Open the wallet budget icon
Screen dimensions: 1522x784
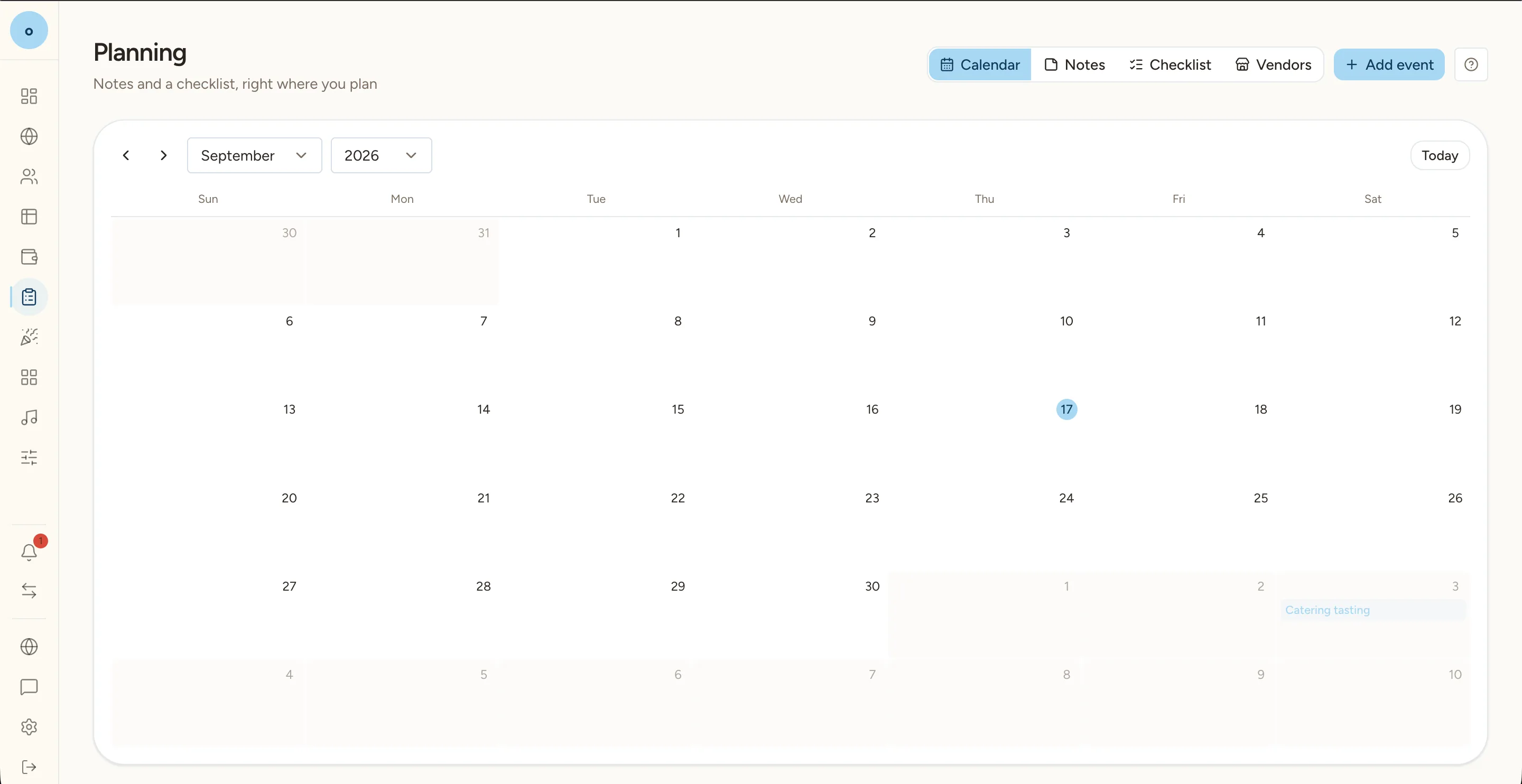[29, 257]
